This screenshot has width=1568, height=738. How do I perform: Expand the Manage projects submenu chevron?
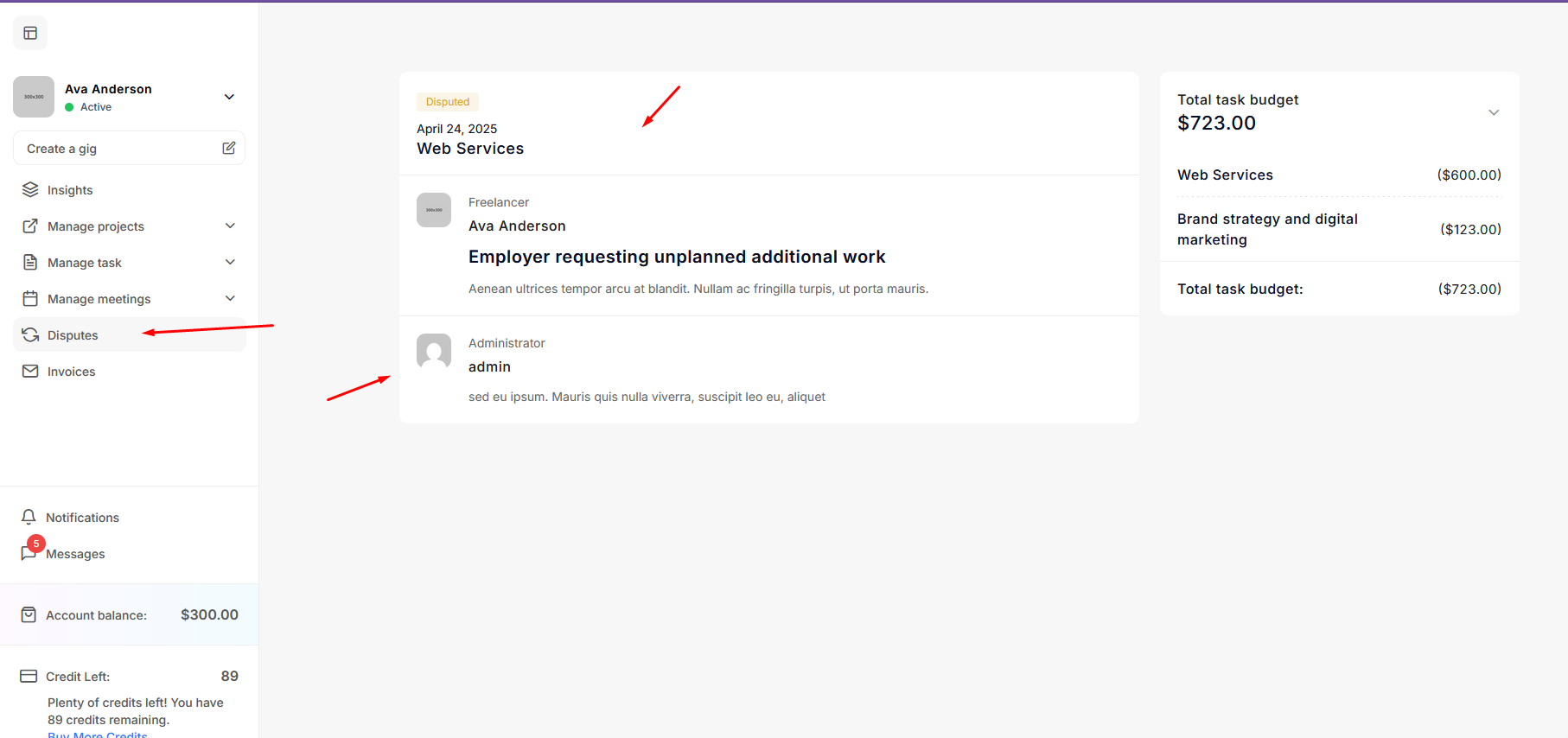point(230,226)
